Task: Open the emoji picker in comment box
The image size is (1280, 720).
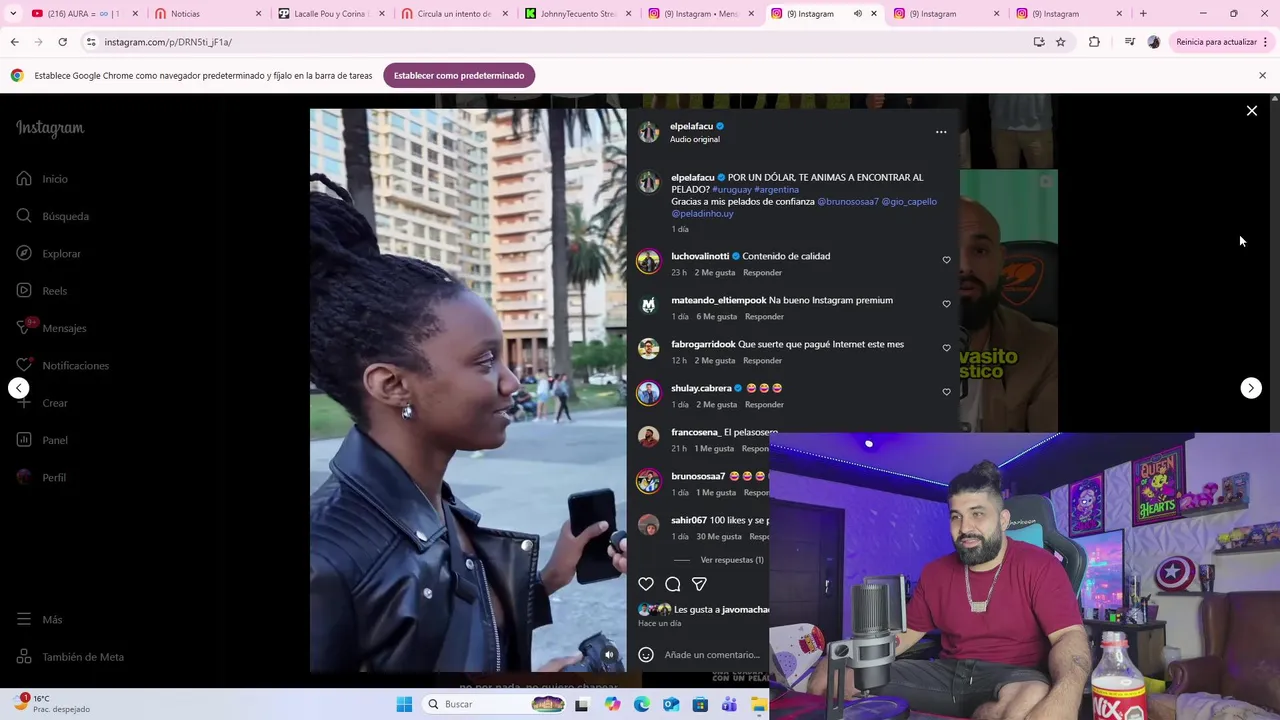Action: point(646,655)
